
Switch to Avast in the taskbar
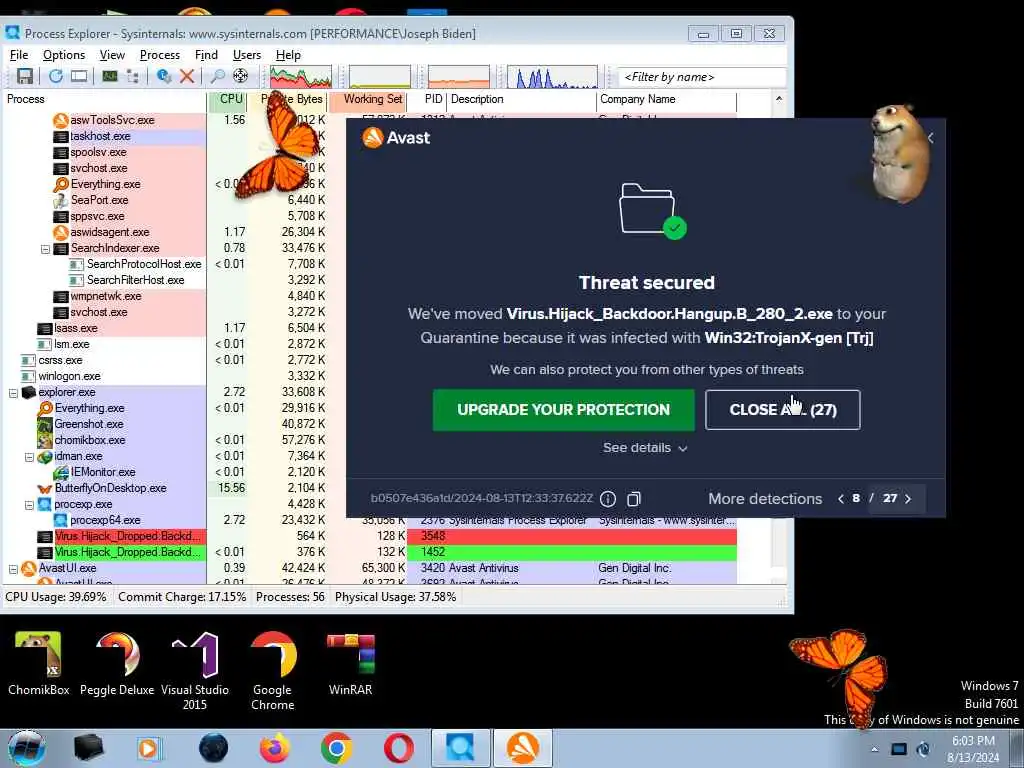coord(522,748)
